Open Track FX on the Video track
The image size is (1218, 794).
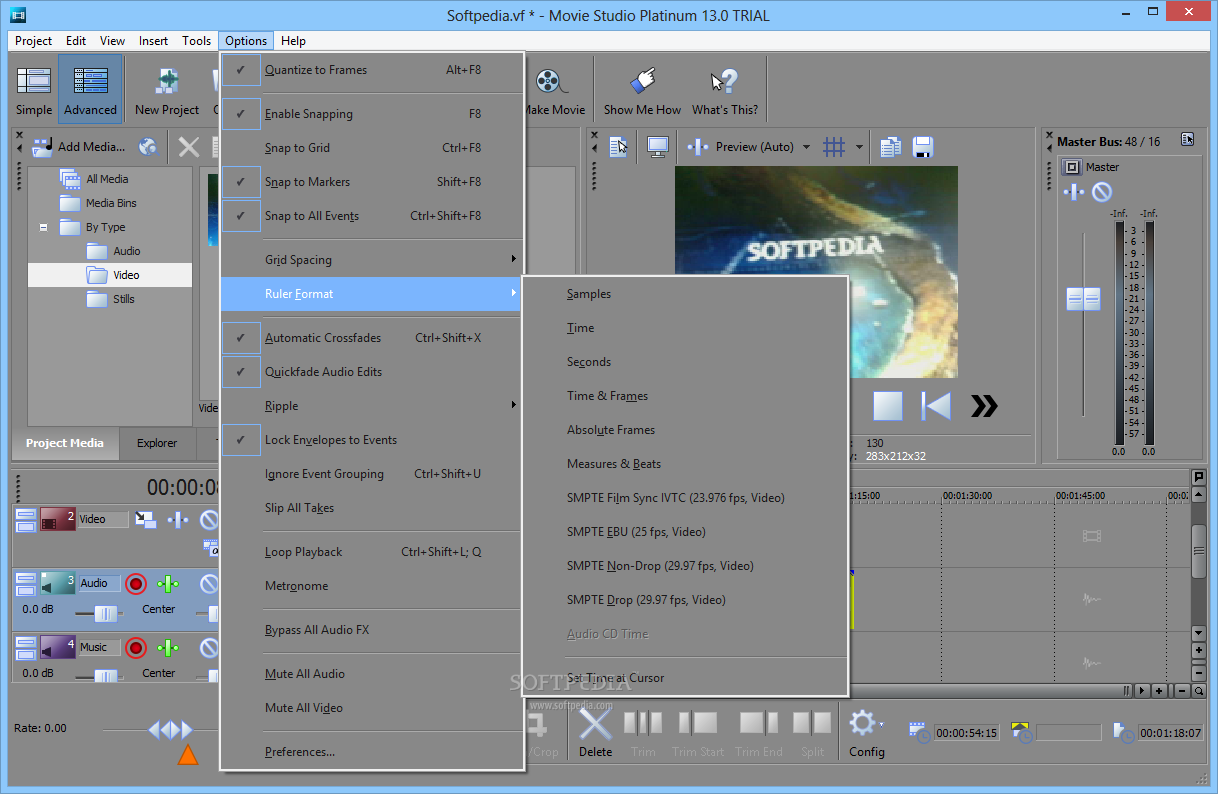click(x=178, y=519)
